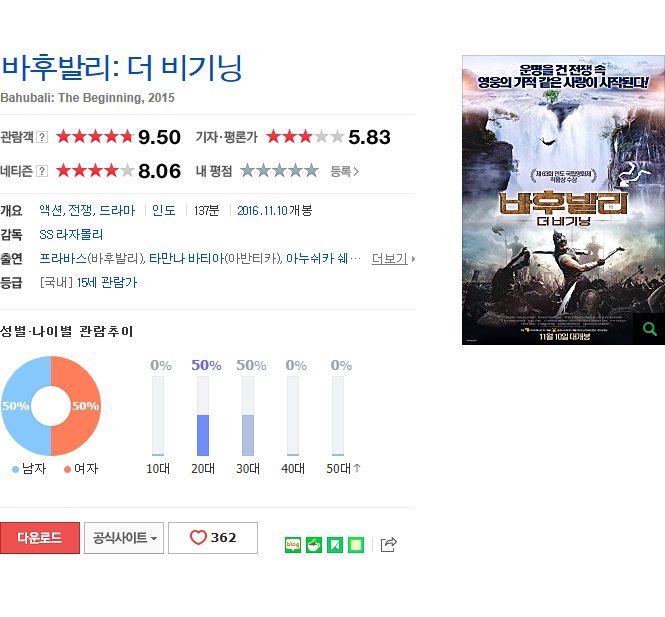Set my rating on gray stars
The height and width of the screenshot is (617, 665).
(x=279, y=170)
